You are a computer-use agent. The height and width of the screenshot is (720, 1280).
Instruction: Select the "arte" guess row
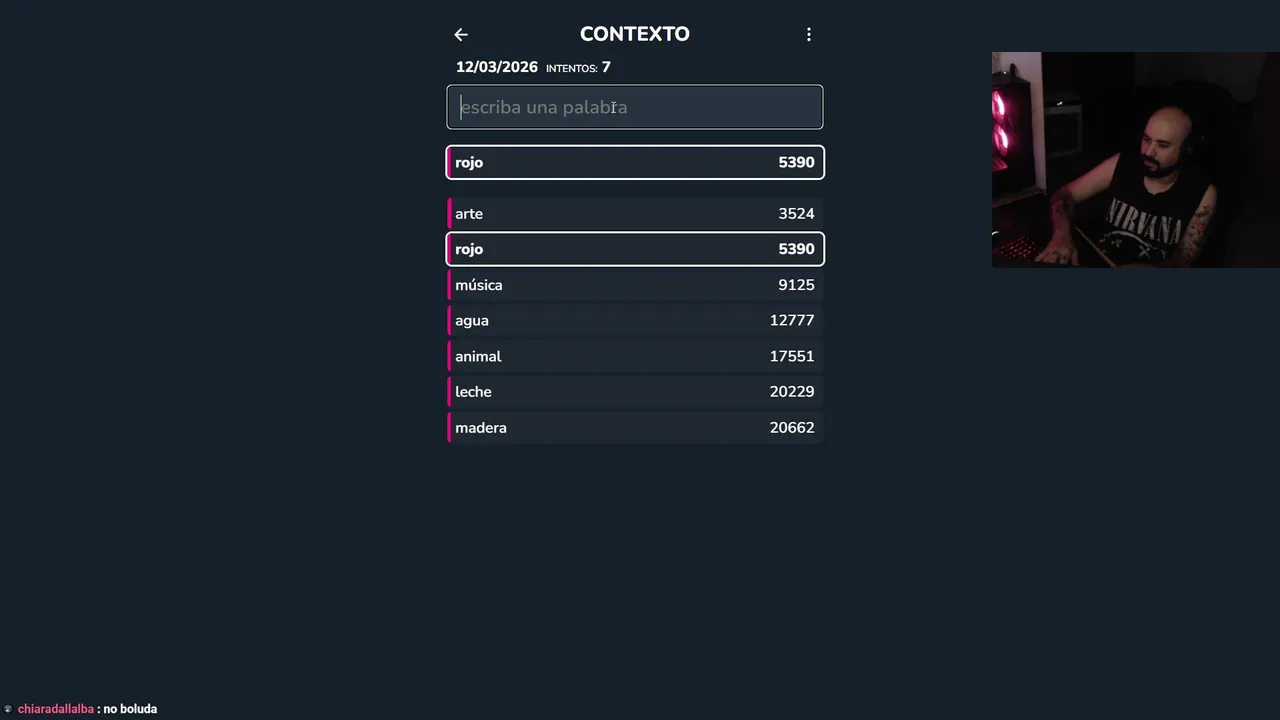click(x=635, y=214)
